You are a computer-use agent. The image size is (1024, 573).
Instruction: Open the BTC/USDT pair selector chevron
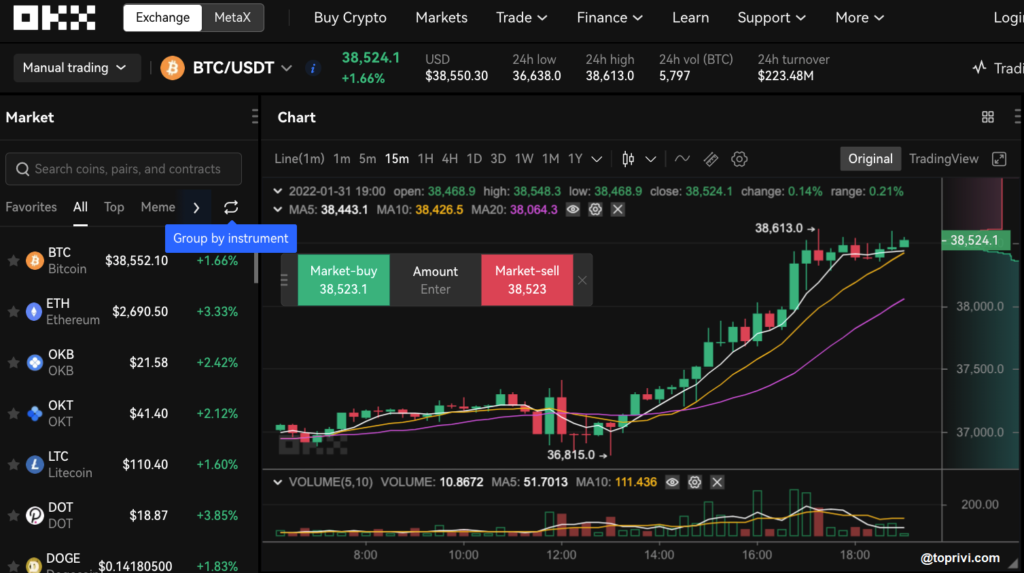click(x=287, y=68)
